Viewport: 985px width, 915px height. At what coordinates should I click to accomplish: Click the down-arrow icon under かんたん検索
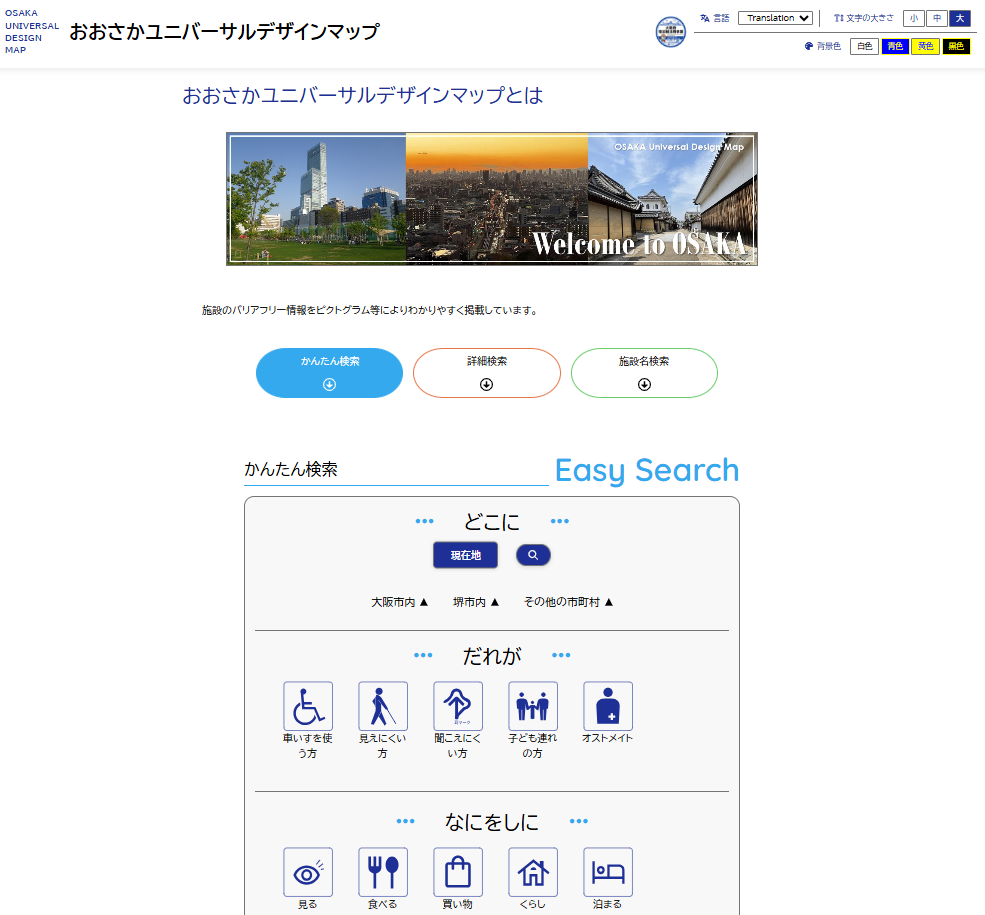pyautogui.click(x=329, y=384)
